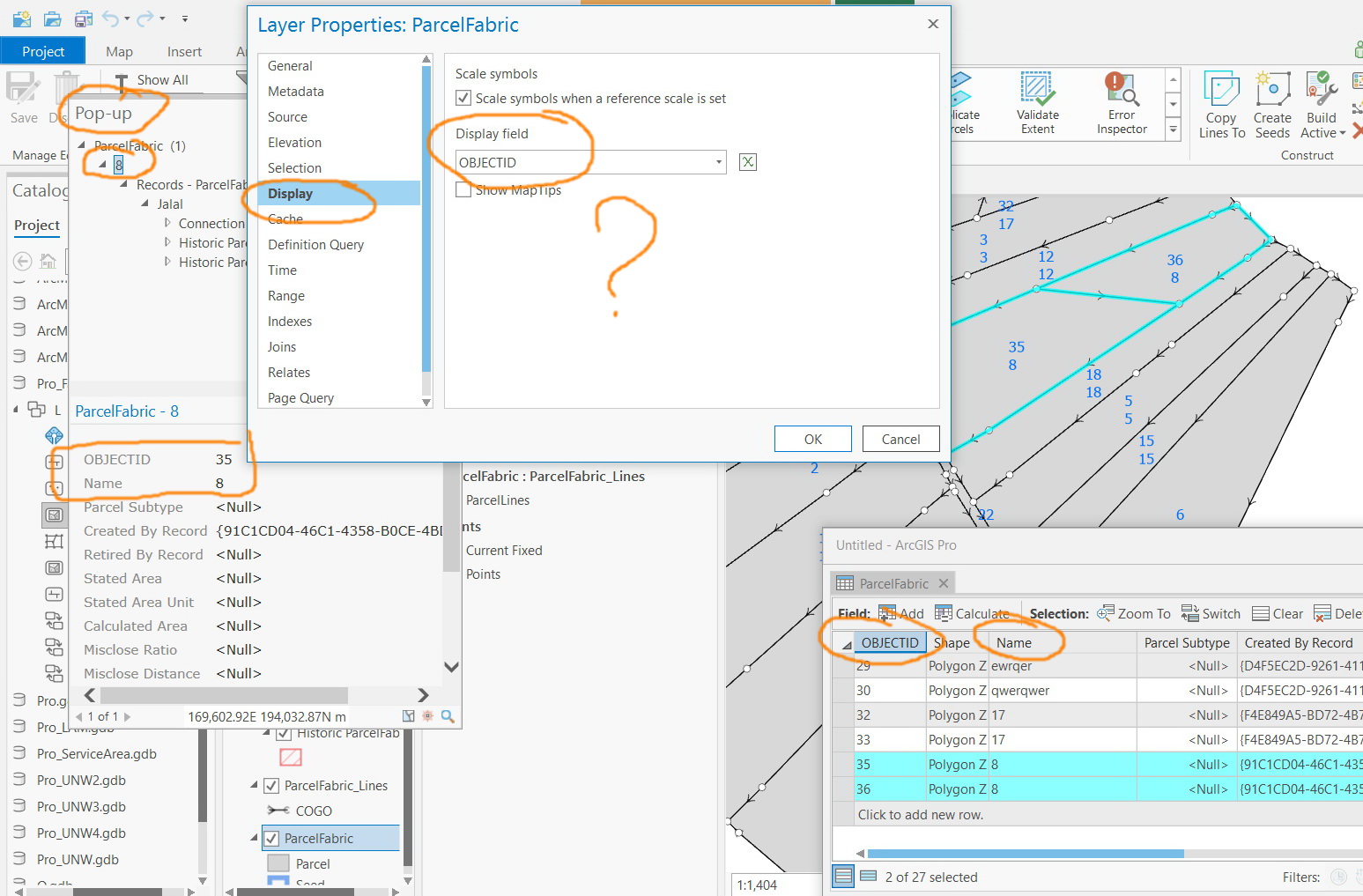Close the ParcelFabric attribute table tab
Viewport: 1363px width, 896px height.
coord(944,583)
